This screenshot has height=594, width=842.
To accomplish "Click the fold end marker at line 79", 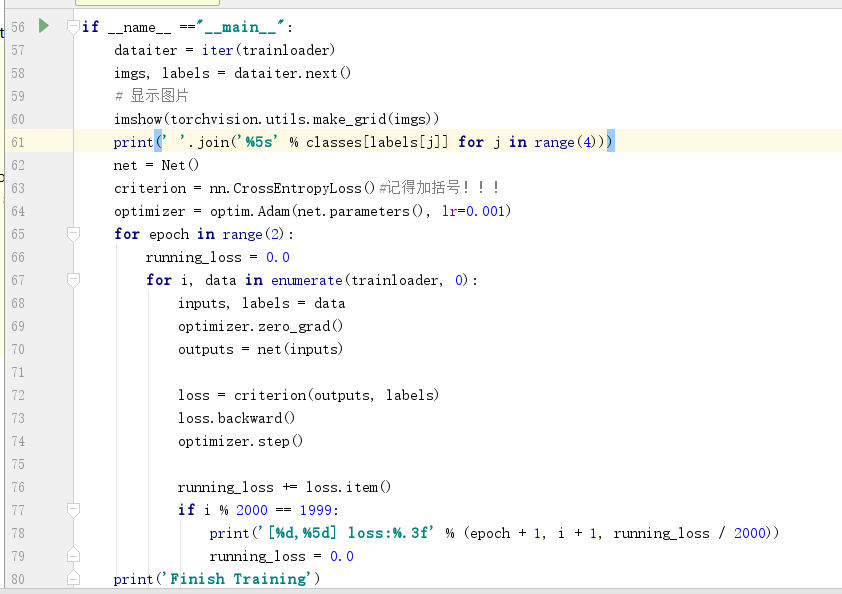I will [x=73, y=555].
